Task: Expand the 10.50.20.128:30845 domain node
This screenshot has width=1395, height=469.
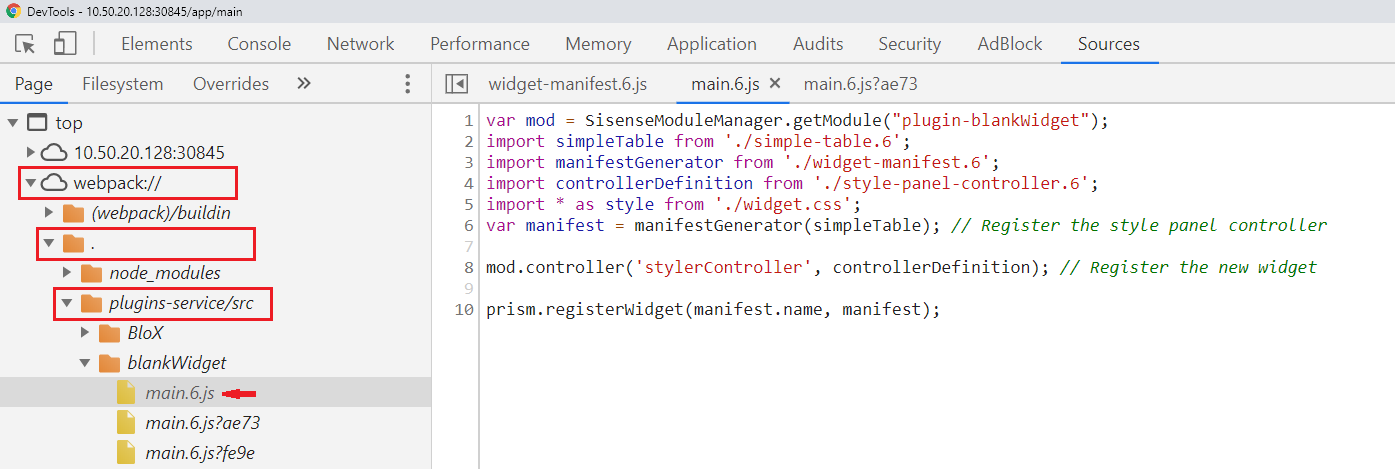Action: (x=30, y=153)
